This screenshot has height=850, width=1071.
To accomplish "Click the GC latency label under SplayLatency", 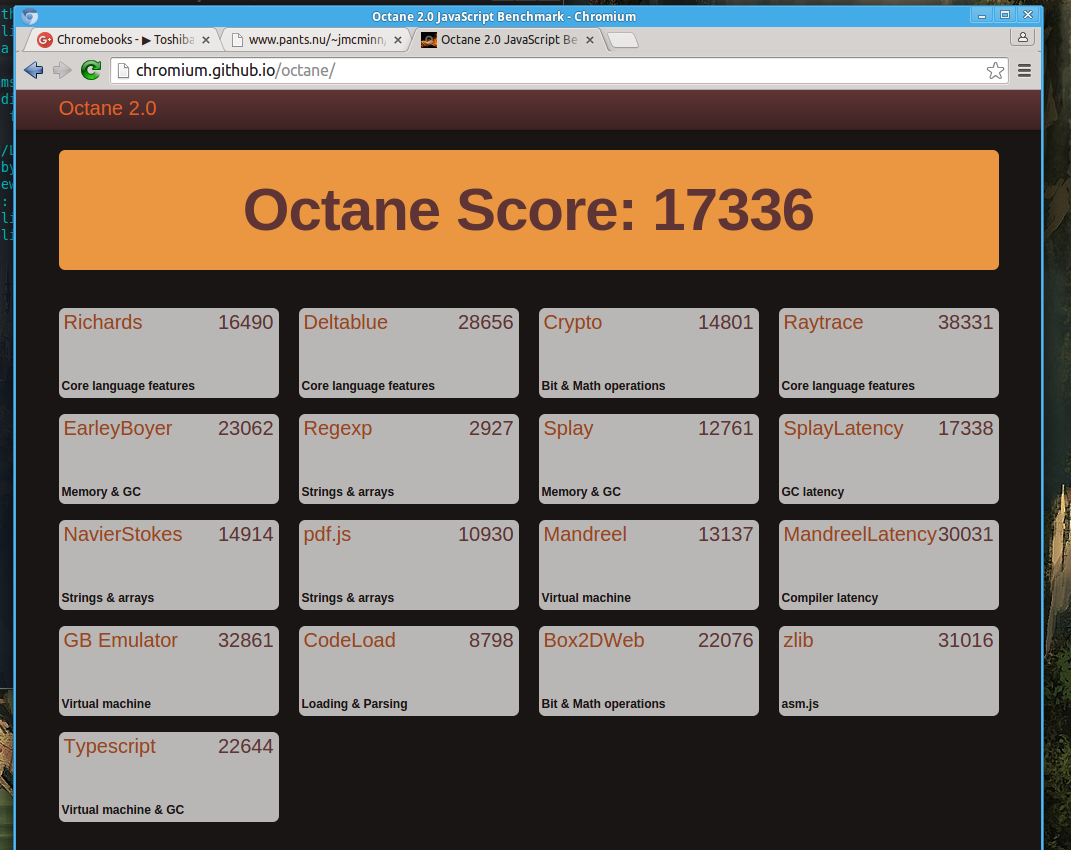I will [x=812, y=492].
